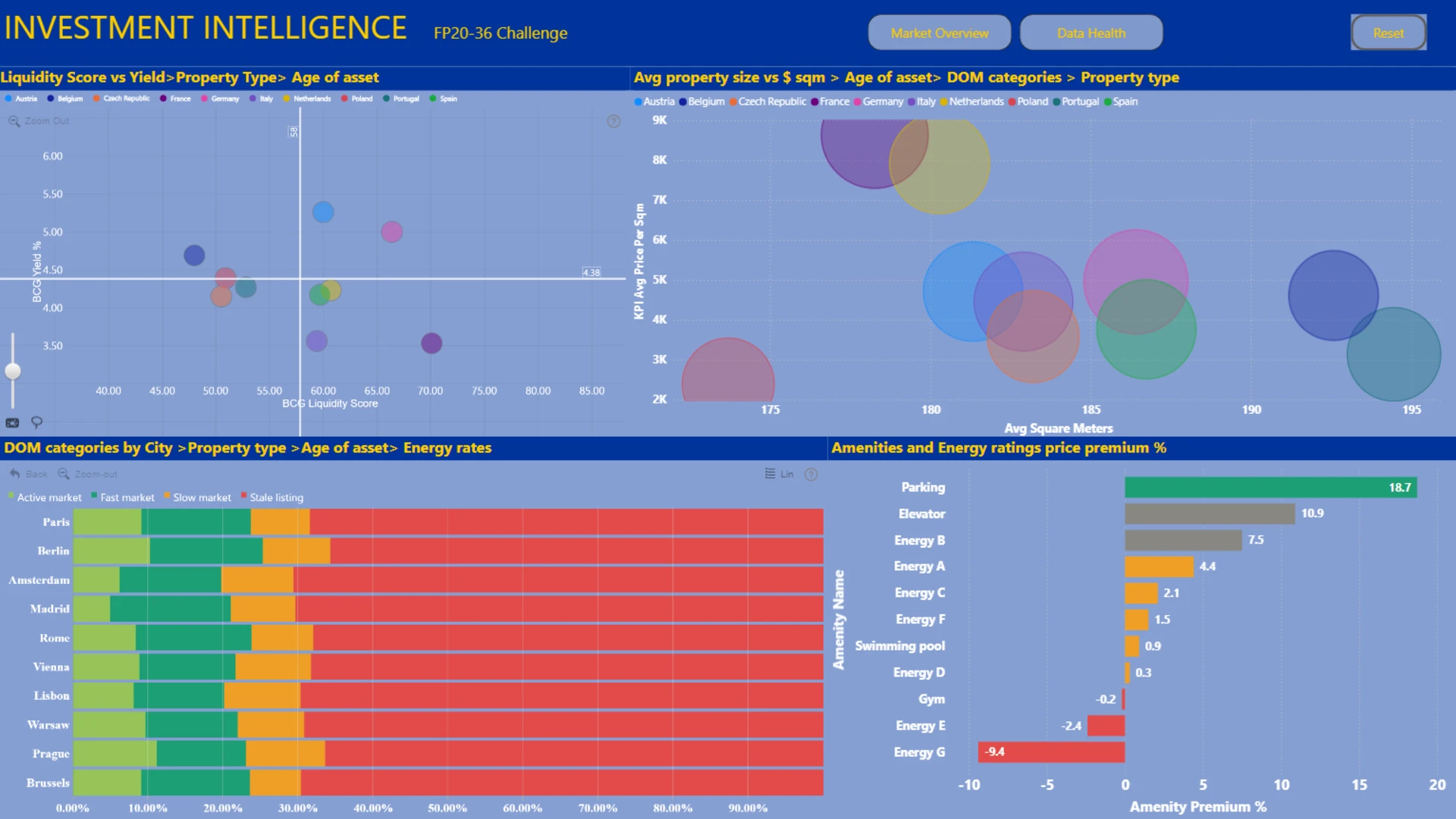Click Zoom-out in the DOM categories chart
This screenshot has height=819, width=1456.
tap(87, 474)
